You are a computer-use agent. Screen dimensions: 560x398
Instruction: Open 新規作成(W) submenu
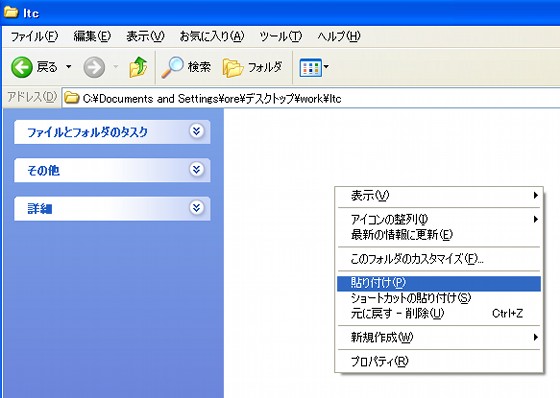point(439,337)
